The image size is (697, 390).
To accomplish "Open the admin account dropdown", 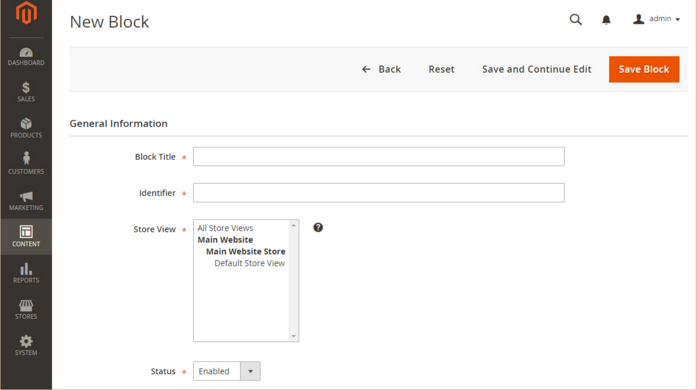I will click(x=657, y=19).
